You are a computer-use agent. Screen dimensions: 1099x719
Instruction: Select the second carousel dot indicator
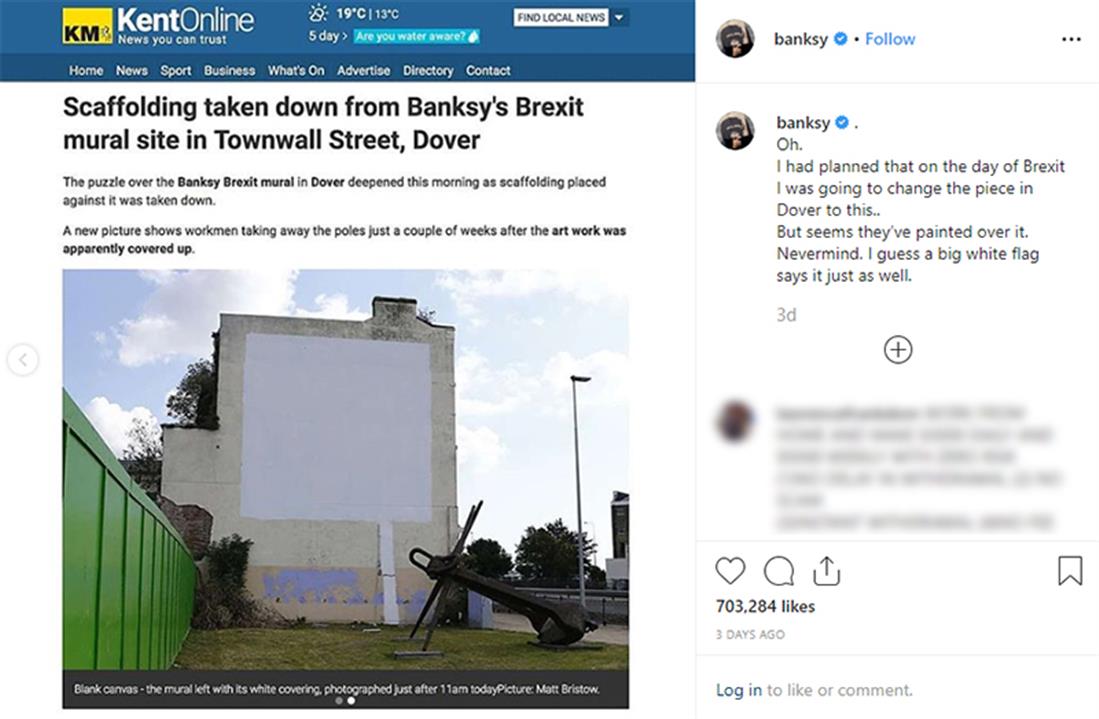click(x=351, y=701)
